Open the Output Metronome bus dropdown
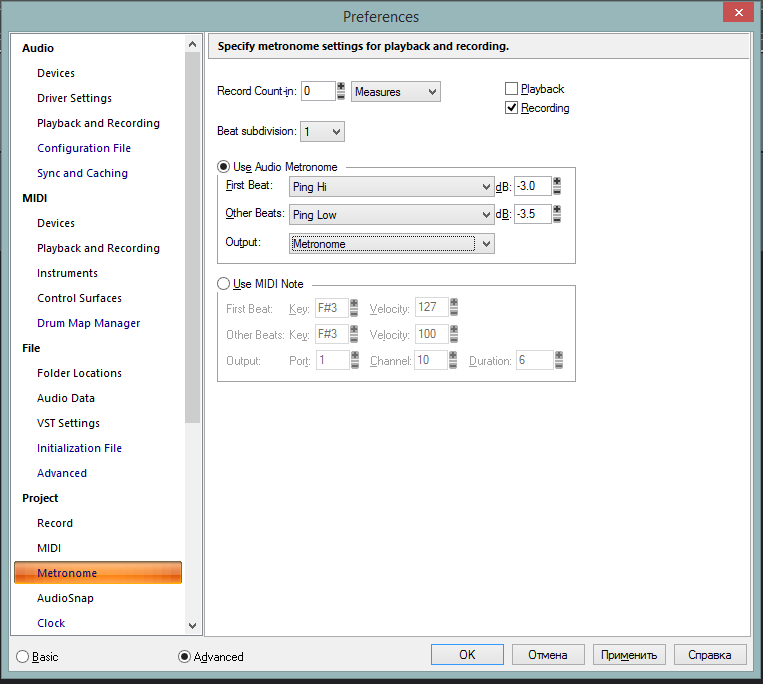 [391, 244]
